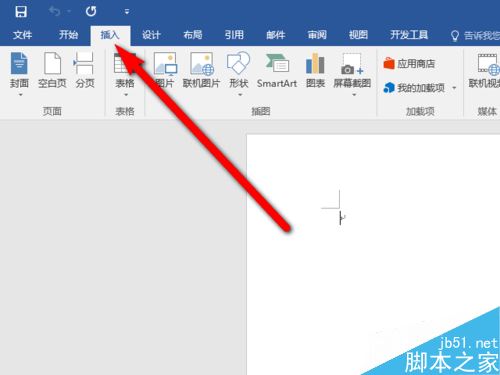The image size is (500, 375).
Task: Insert a 图片 picture from device
Action: click(165, 70)
